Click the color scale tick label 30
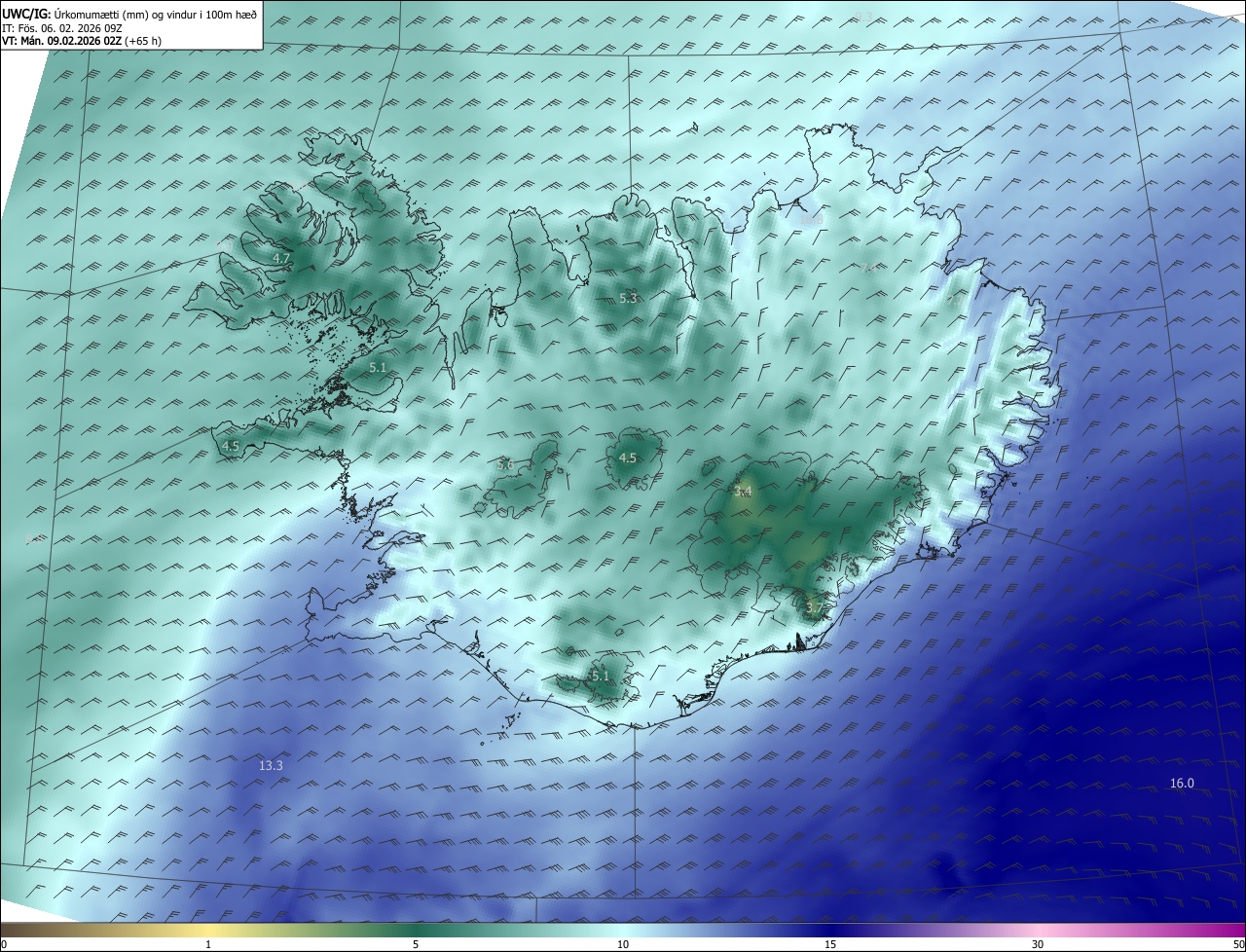The width and height of the screenshot is (1246, 952). (x=1038, y=944)
